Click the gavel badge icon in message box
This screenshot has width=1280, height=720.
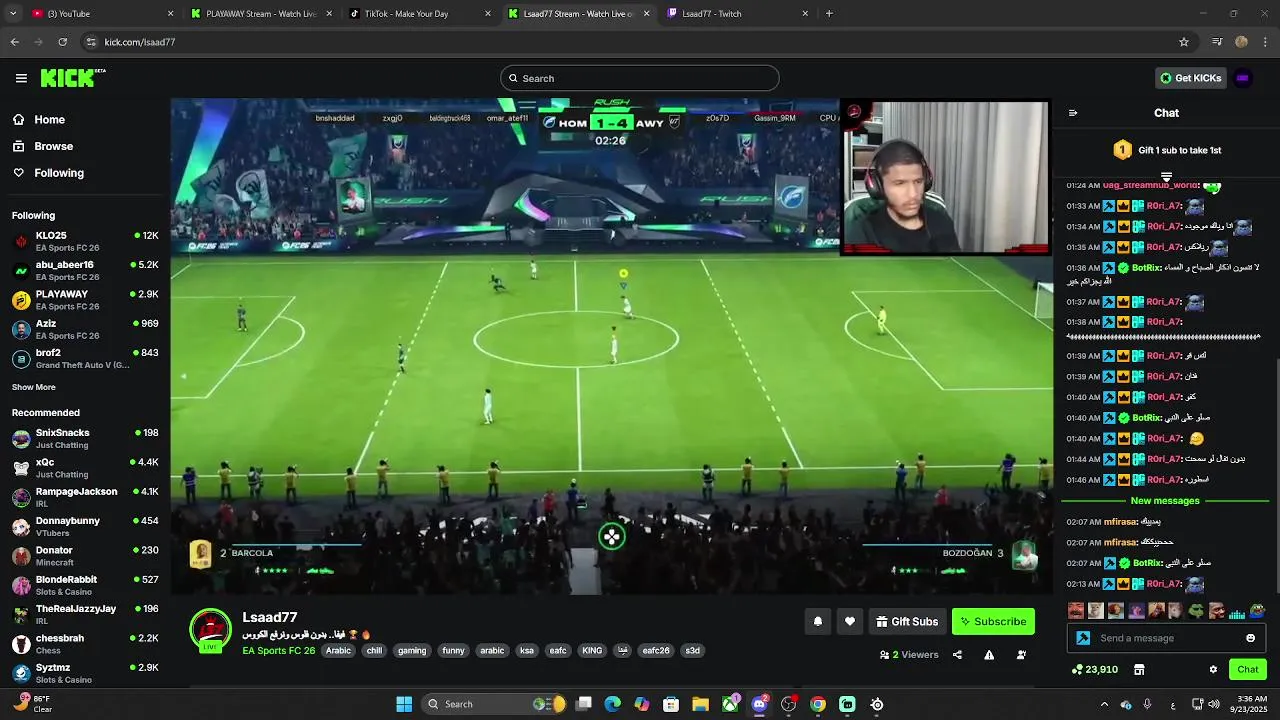click(1083, 638)
